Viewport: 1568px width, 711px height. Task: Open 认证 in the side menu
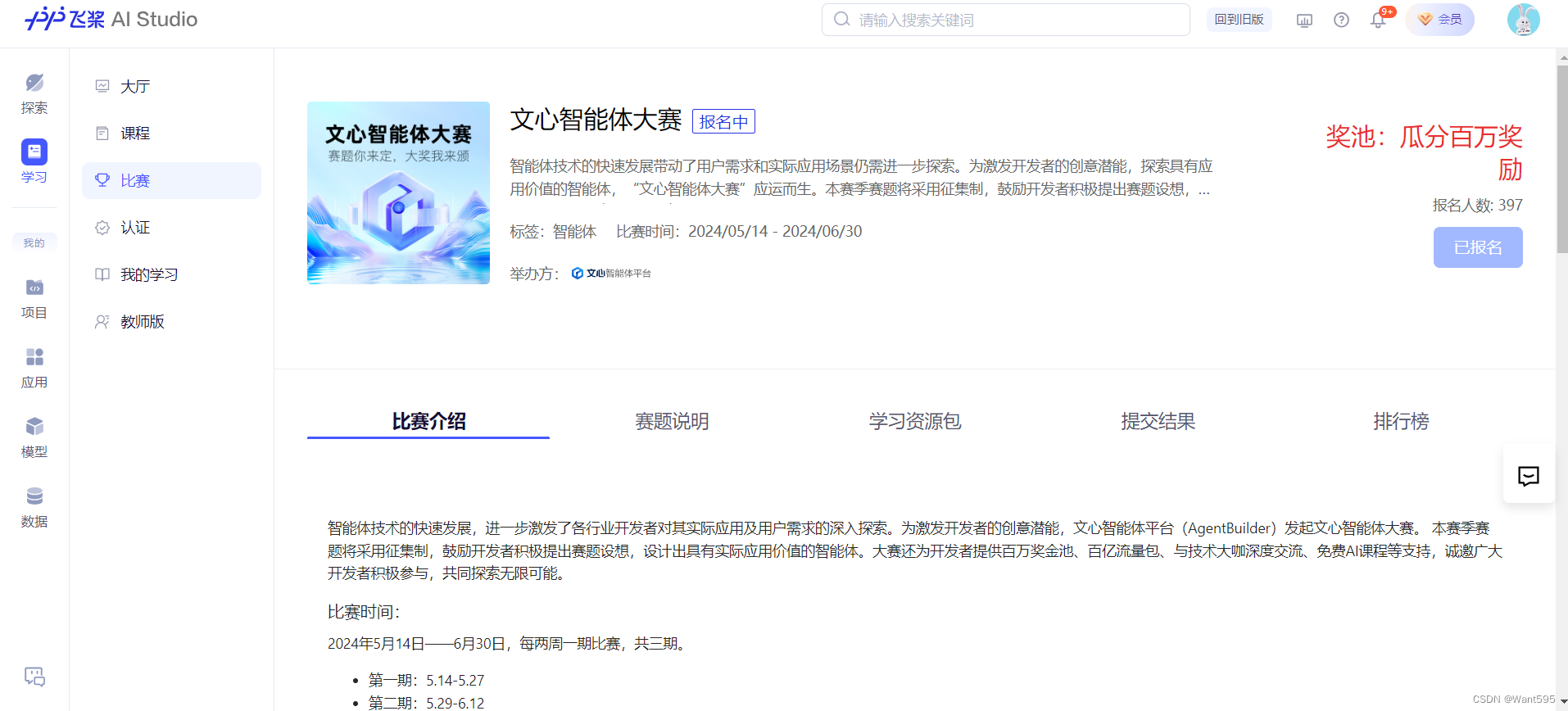click(171, 228)
